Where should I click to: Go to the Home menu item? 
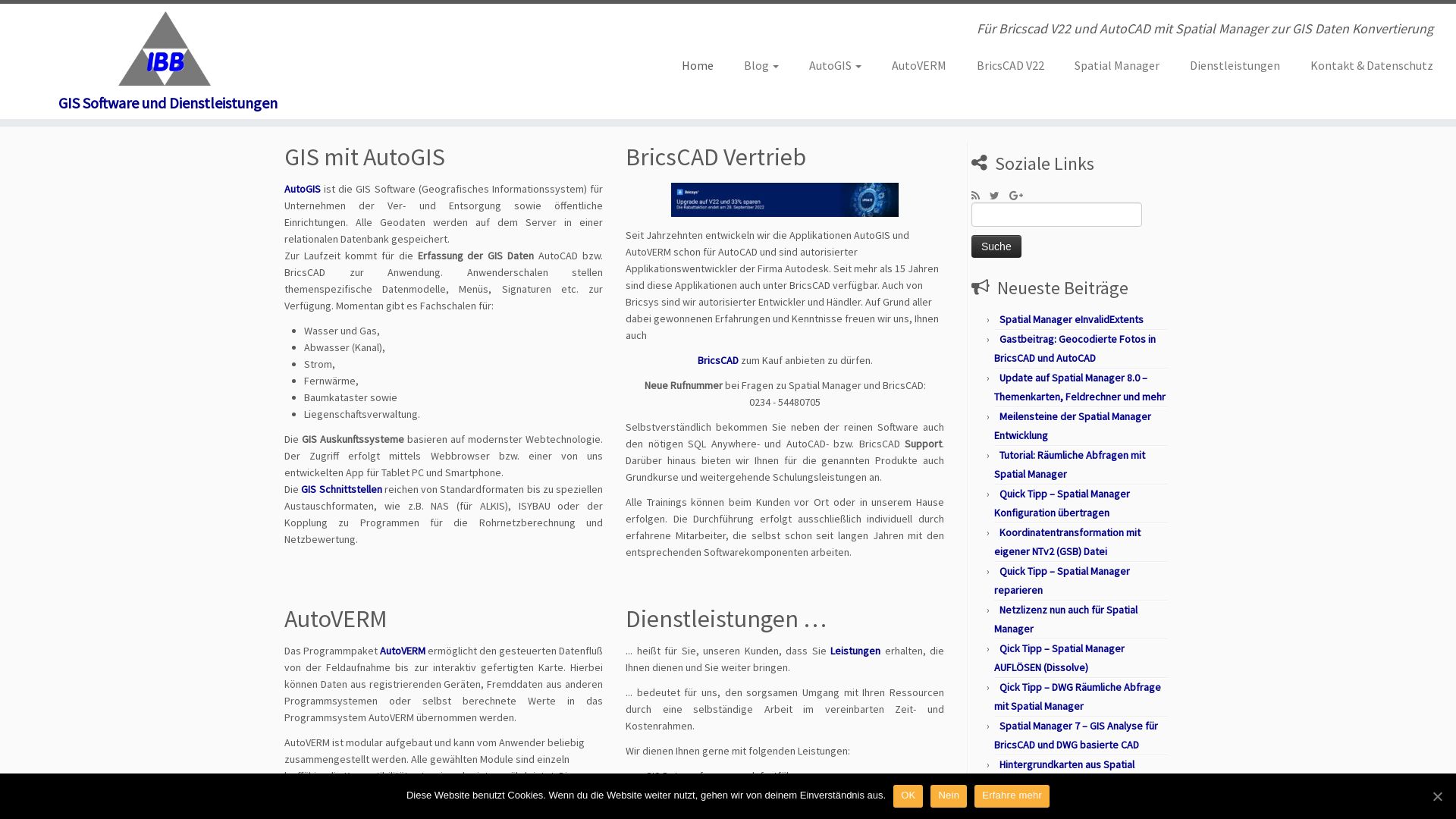(x=697, y=65)
